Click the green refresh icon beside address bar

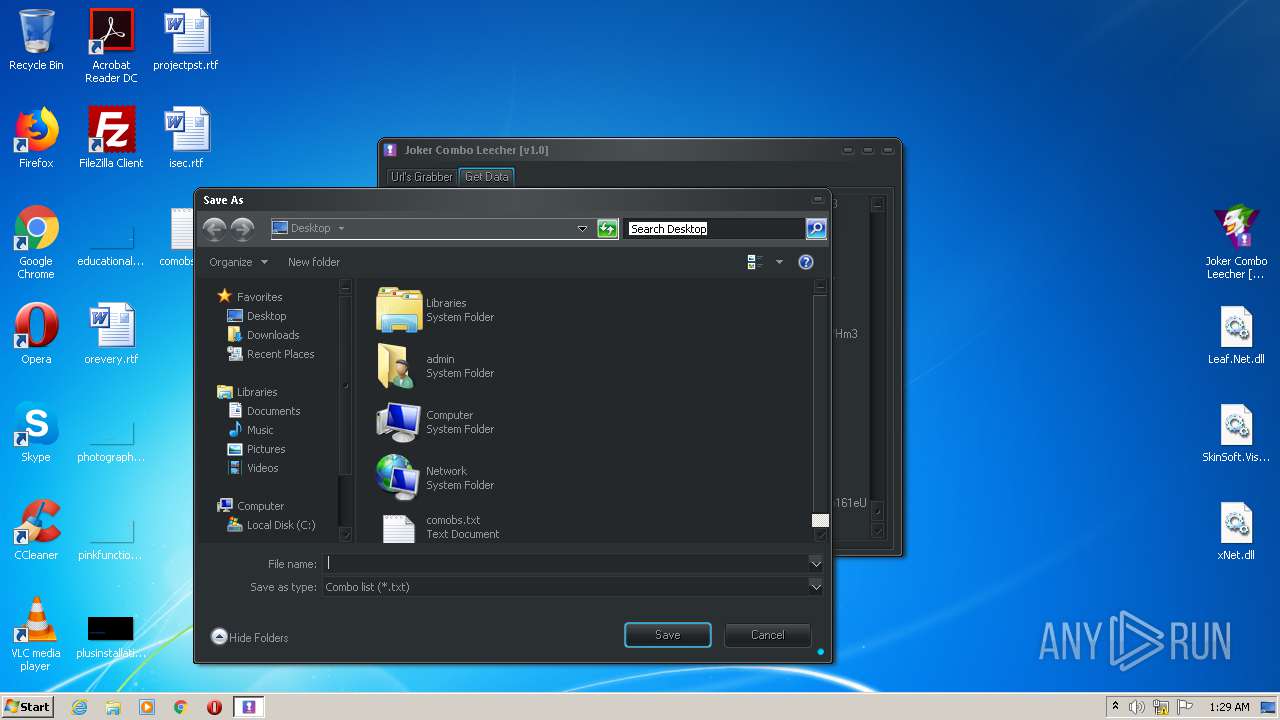point(607,229)
